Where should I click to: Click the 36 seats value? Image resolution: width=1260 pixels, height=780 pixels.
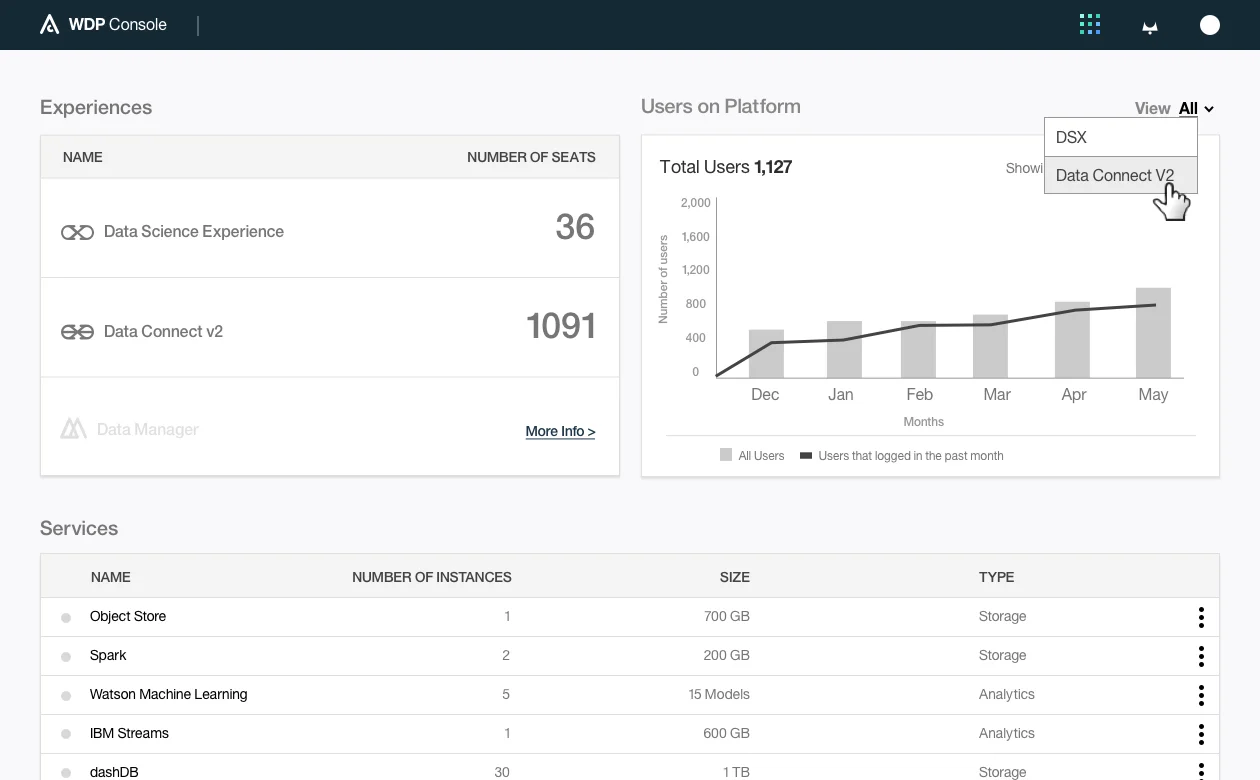point(575,227)
